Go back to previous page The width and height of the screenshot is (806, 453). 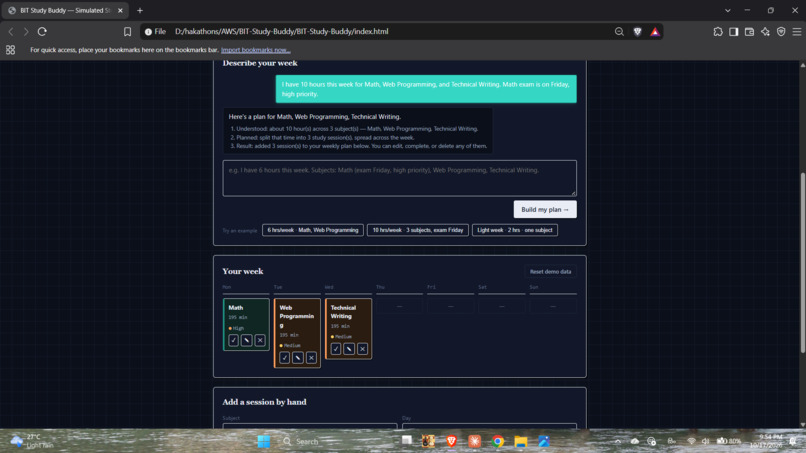pos(11,31)
